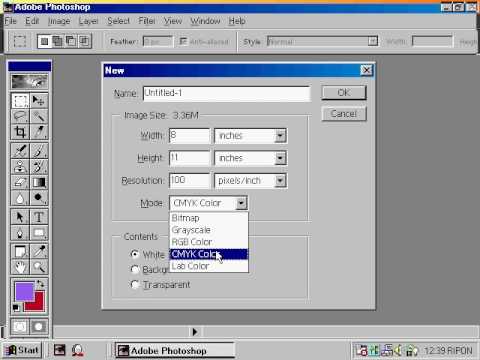Screen dimensions: 480x360
Task: Select the Notes tool
Action: coord(20,251)
